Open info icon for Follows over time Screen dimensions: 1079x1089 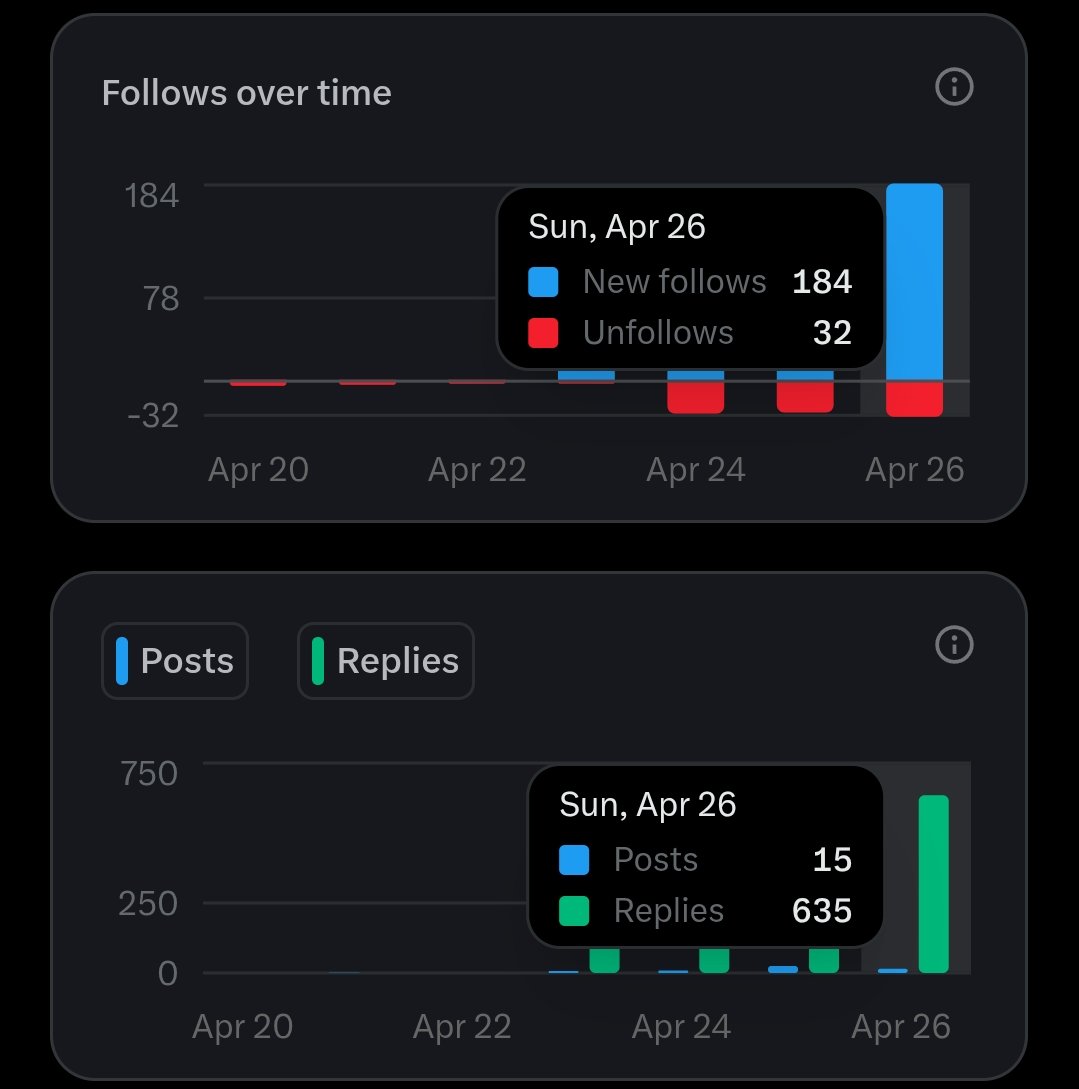[954, 87]
